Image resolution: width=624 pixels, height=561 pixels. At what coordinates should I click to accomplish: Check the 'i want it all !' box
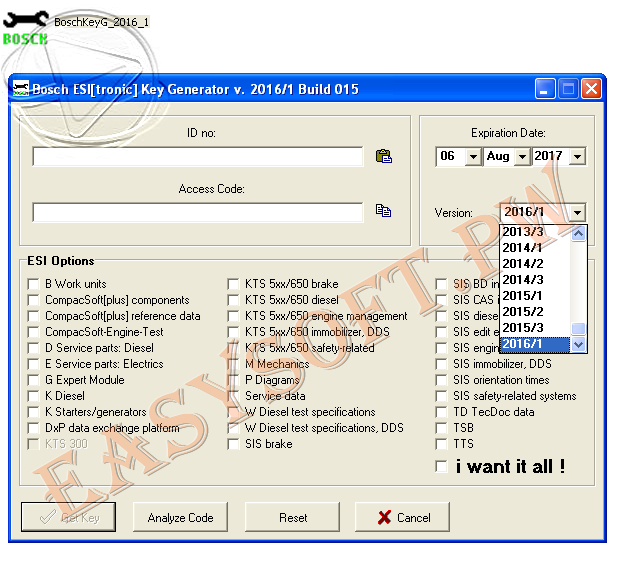click(441, 466)
